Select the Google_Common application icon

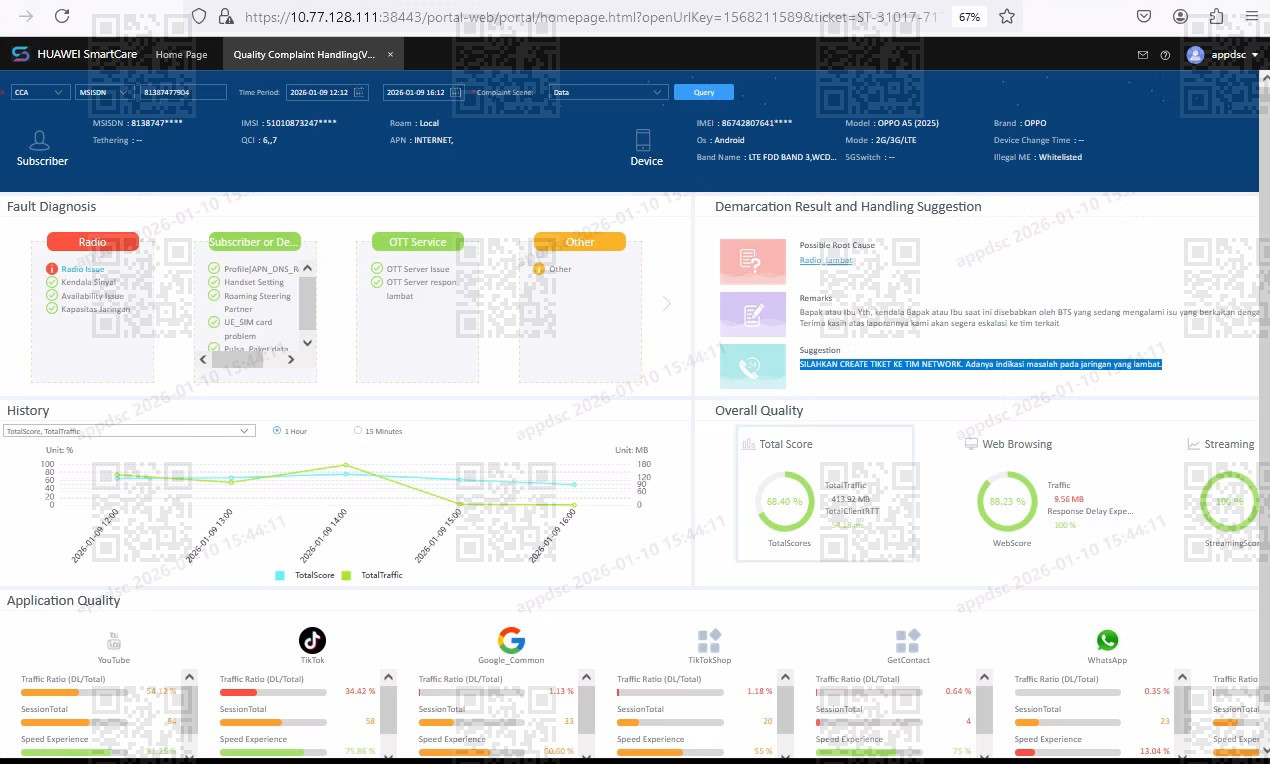tap(511, 640)
